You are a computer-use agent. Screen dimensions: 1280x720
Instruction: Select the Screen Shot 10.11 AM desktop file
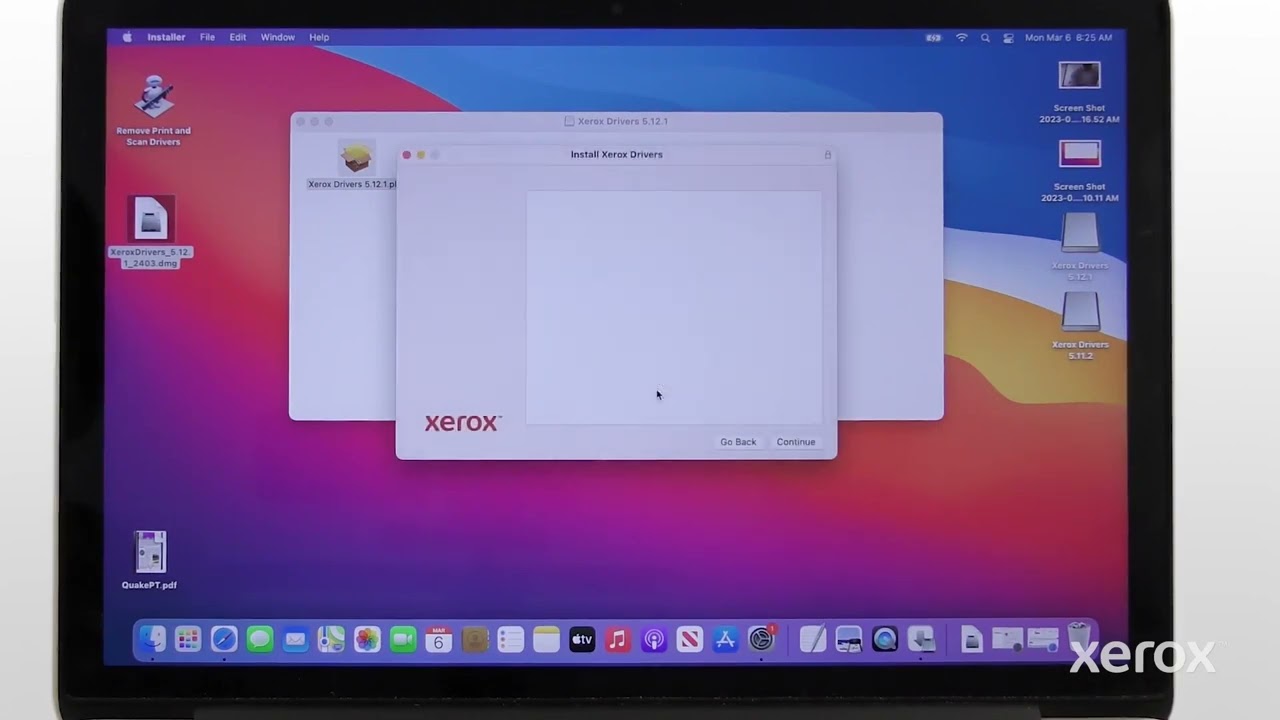coord(1080,171)
